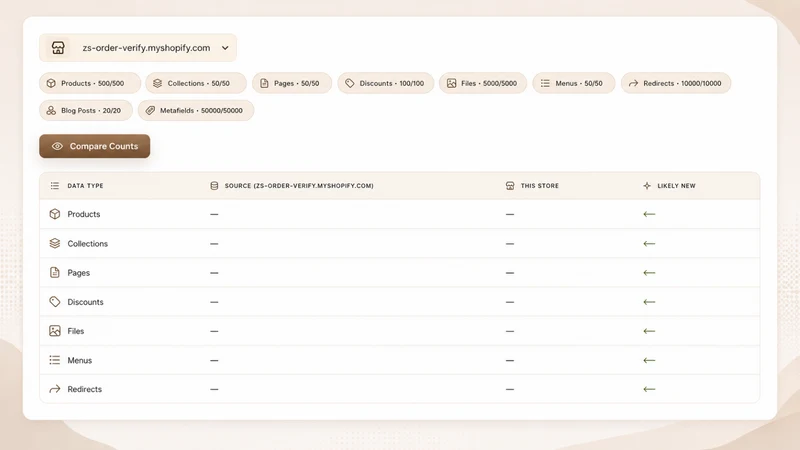Click the left arrow in Products row
The image size is (800, 450).
pos(649,214)
